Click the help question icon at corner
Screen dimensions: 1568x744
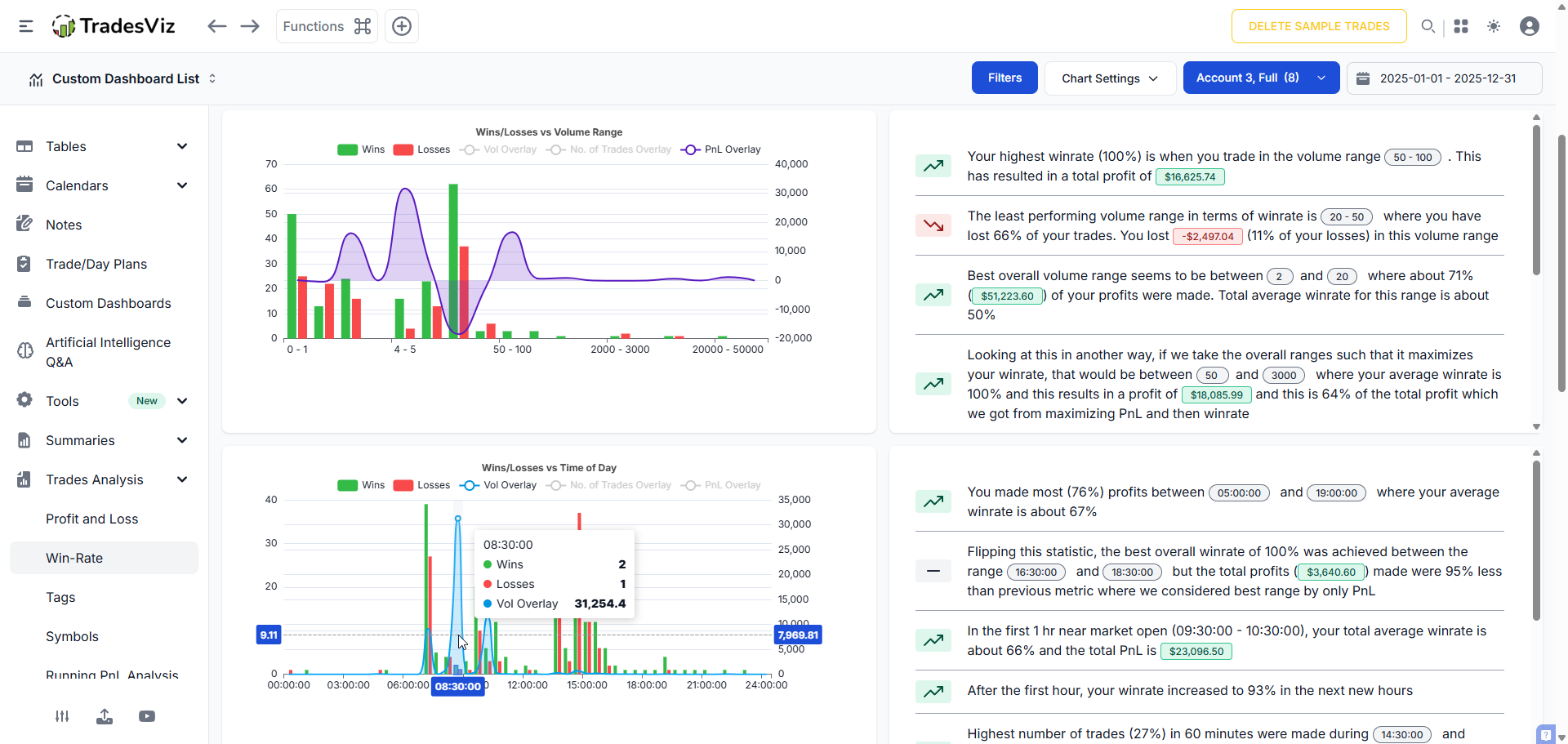click(1545, 734)
